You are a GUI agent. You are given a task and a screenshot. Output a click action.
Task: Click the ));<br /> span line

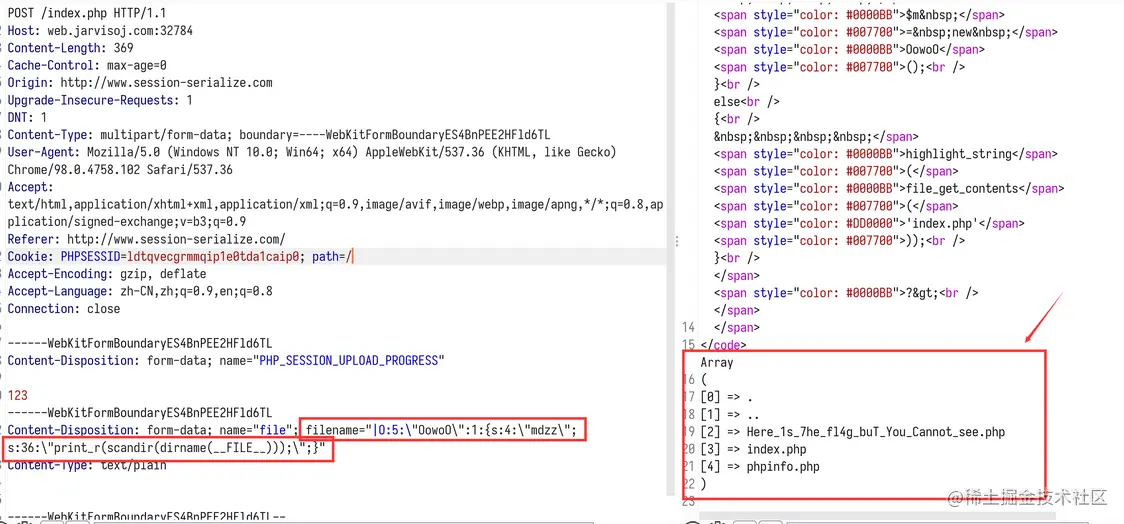tap(839, 240)
